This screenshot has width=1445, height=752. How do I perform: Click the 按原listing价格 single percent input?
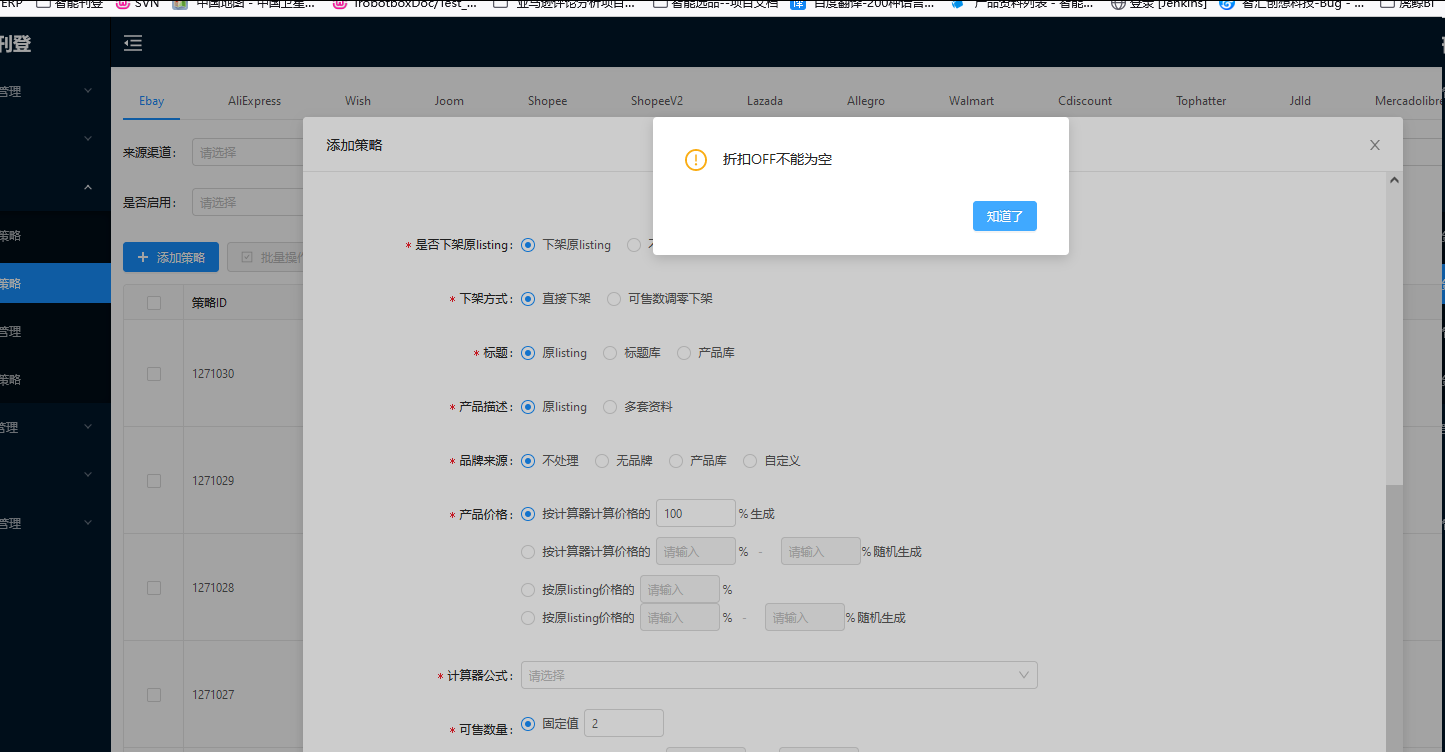tap(680, 589)
